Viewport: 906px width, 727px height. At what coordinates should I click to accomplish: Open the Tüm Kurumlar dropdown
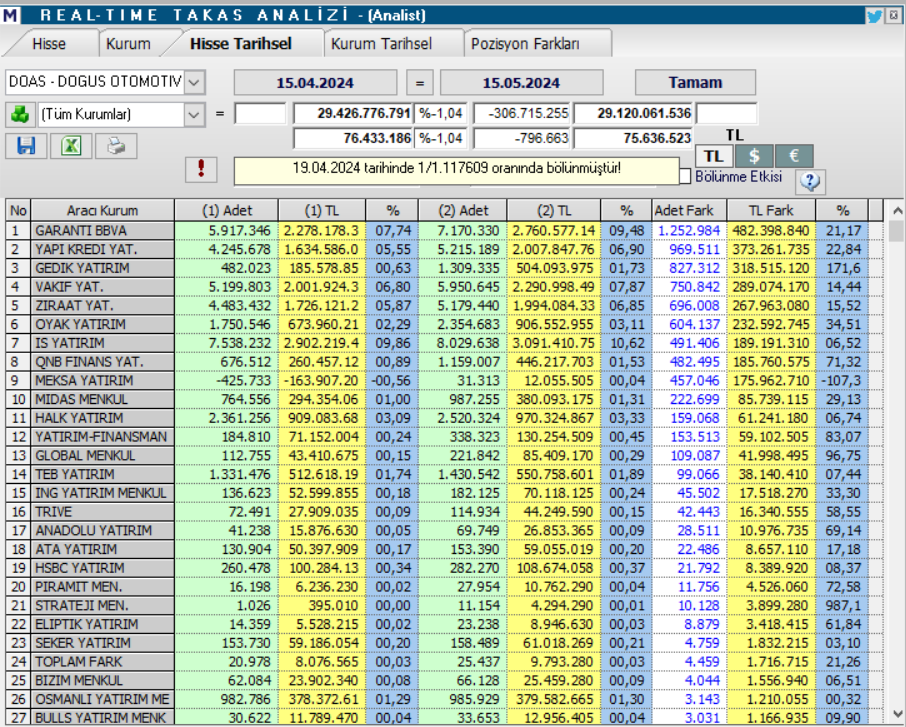194,113
